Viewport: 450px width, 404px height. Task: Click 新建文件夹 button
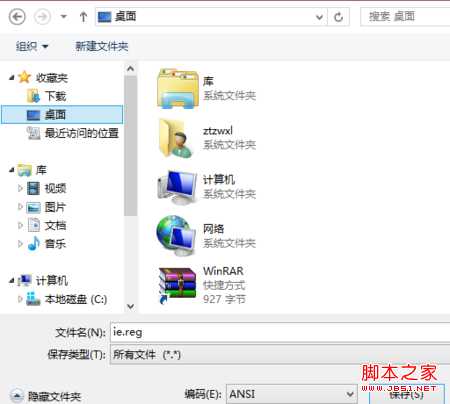point(102,46)
